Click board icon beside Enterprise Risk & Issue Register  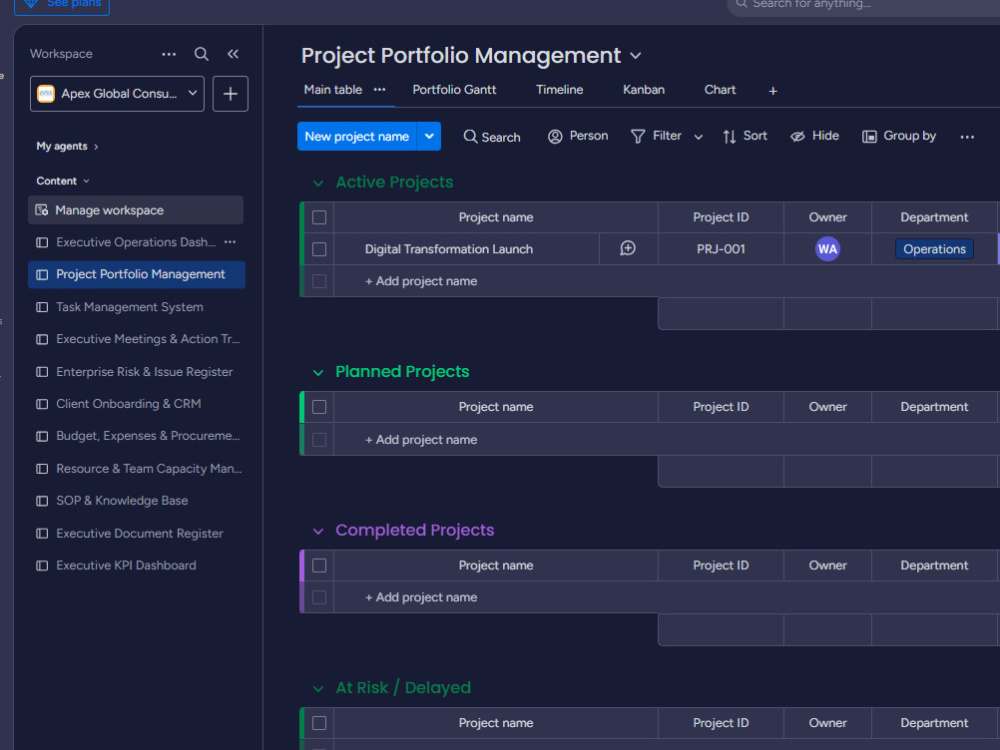coord(42,372)
